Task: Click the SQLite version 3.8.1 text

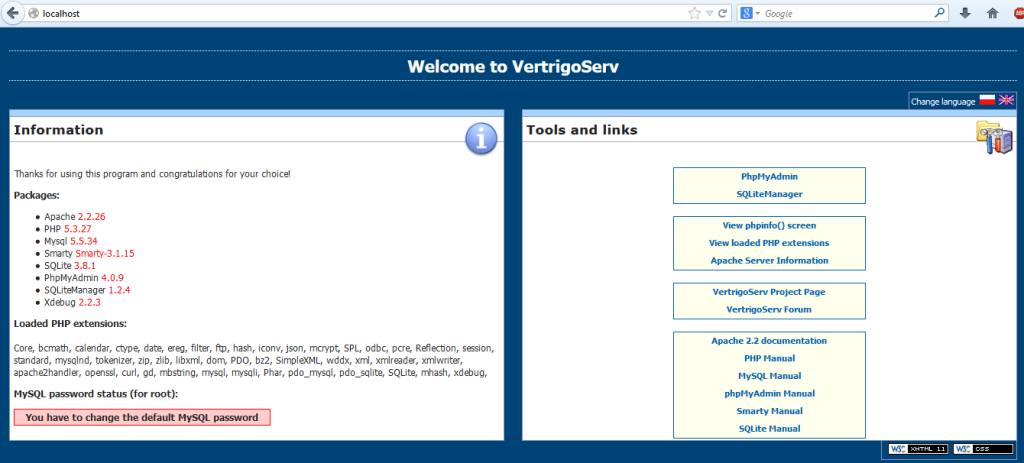Action: point(85,266)
